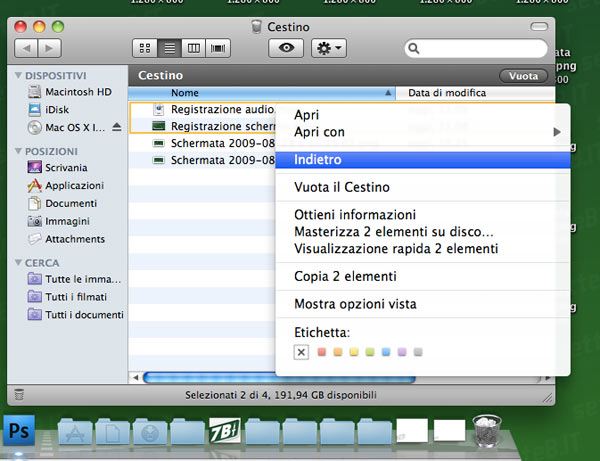This screenshot has width=600, height=461.
Task: Open Tutti i documenti smart folder
Action: click(76, 314)
